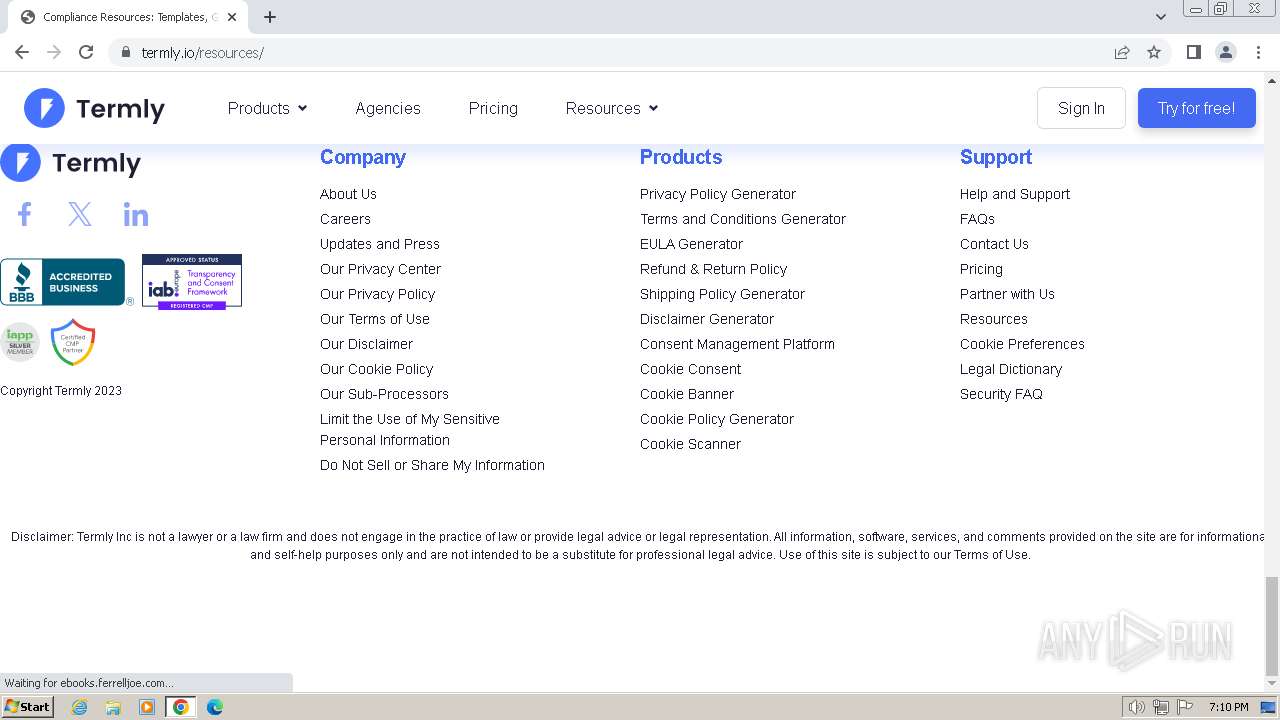
Task: Open File Explorer from taskbar
Action: click(x=113, y=707)
